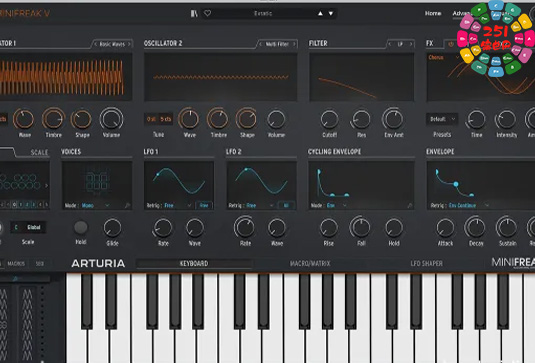Select previous Oscillator 1 type arrow
The image size is (535, 363).
[96, 44]
